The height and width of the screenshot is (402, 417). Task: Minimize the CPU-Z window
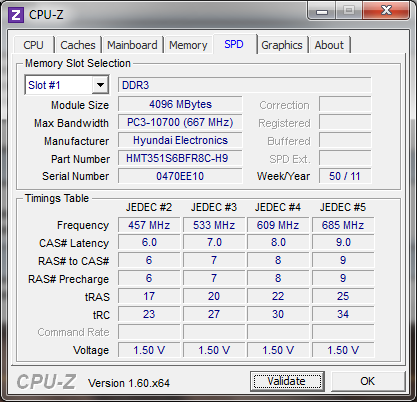pos(322,11)
